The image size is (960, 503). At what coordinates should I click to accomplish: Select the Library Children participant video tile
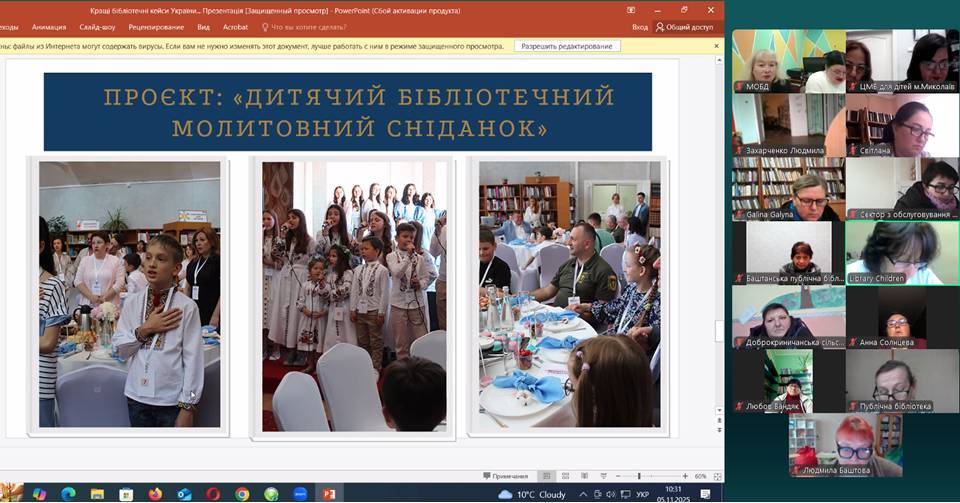coord(894,252)
